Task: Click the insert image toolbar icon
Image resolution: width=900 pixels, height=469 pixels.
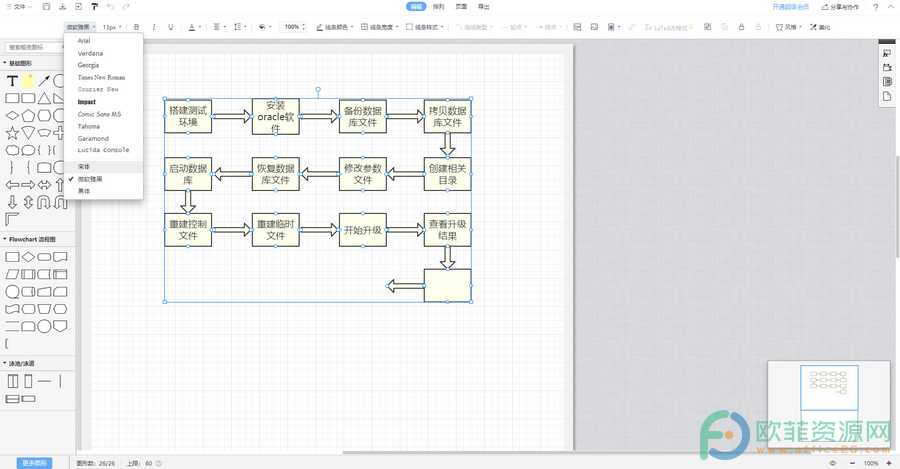Action: click(x=594, y=27)
